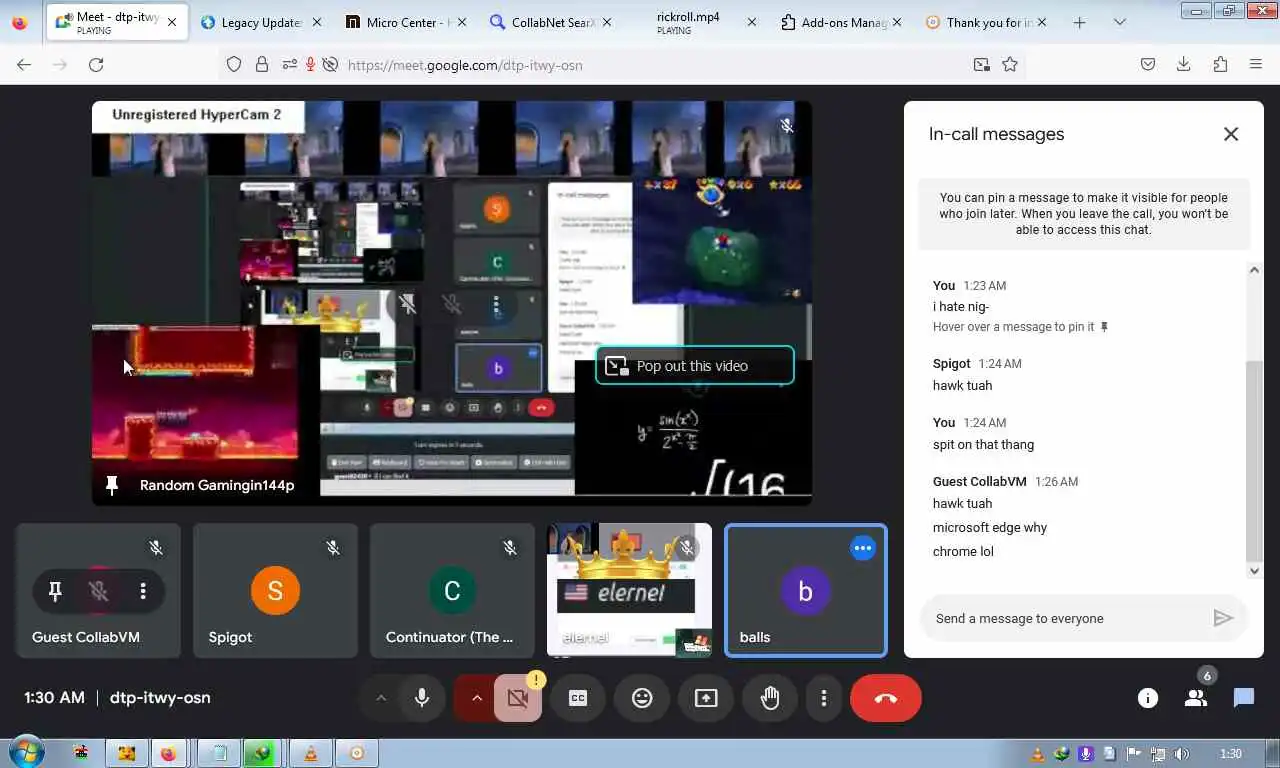Open the Firefox downloads panel
Viewport: 1280px width, 768px height.
pyautogui.click(x=1184, y=64)
